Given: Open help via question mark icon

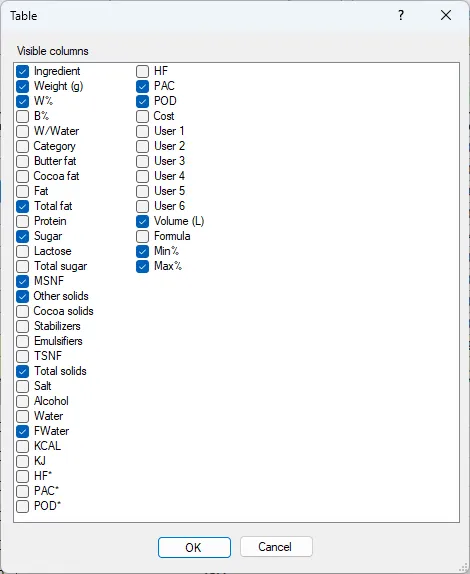Looking at the screenshot, I should tap(401, 15).
